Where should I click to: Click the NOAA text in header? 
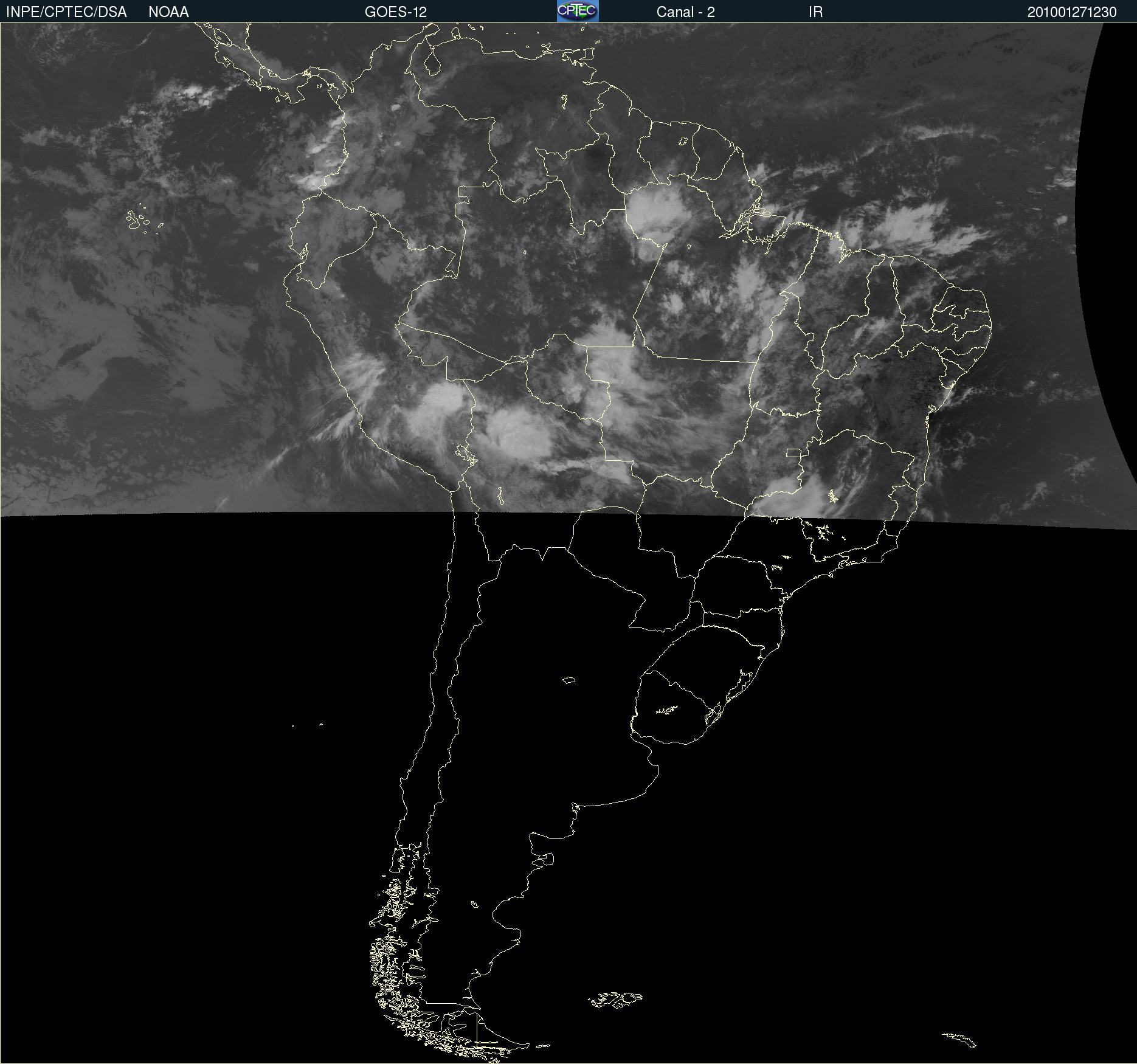[168, 12]
